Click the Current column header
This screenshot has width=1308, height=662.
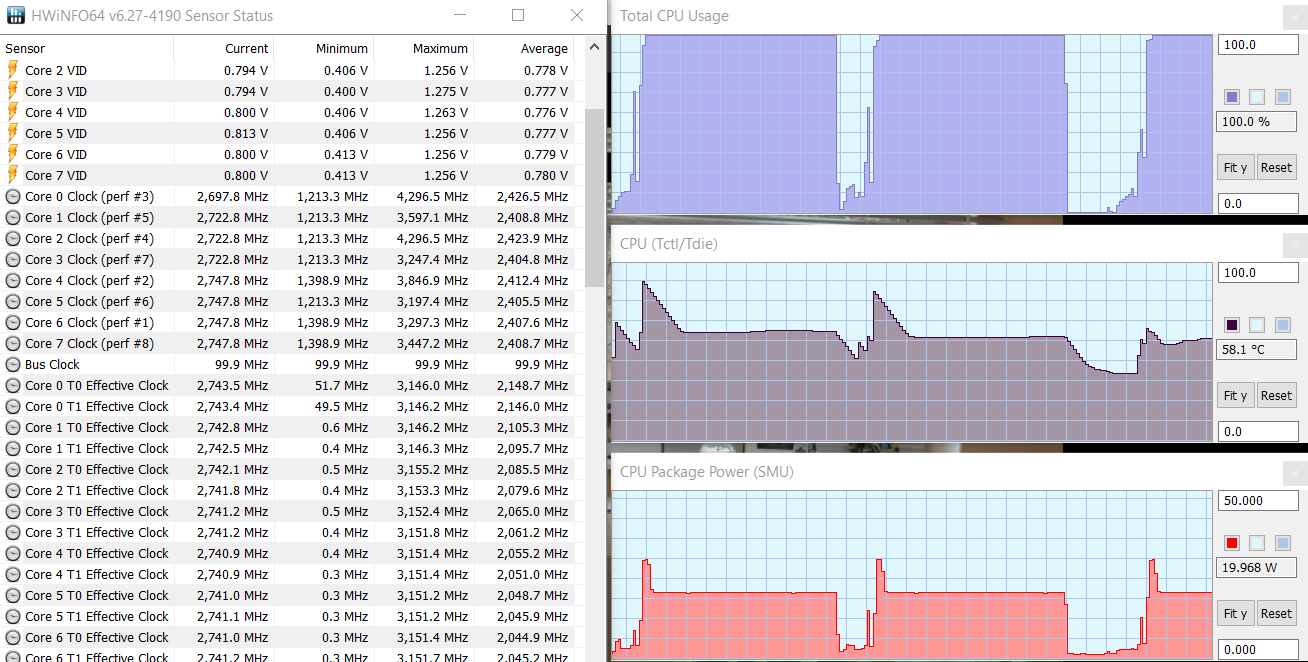point(224,48)
